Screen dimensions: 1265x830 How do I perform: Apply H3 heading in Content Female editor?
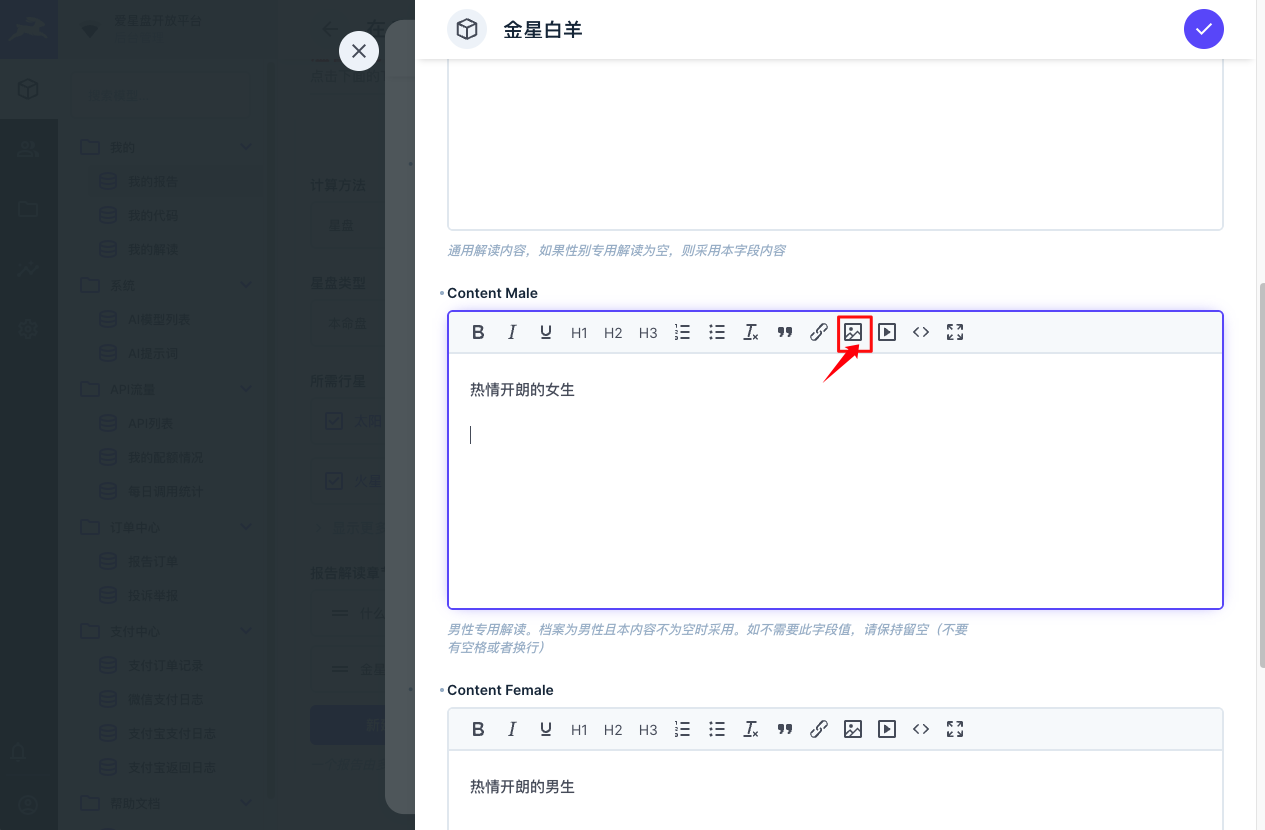click(x=648, y=730)
